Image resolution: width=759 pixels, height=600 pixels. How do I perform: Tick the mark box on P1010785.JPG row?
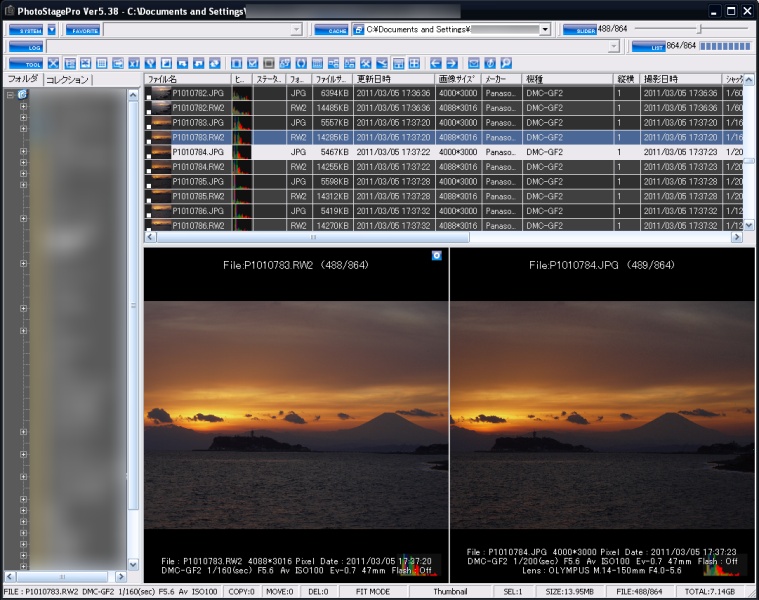pos(149,186)
